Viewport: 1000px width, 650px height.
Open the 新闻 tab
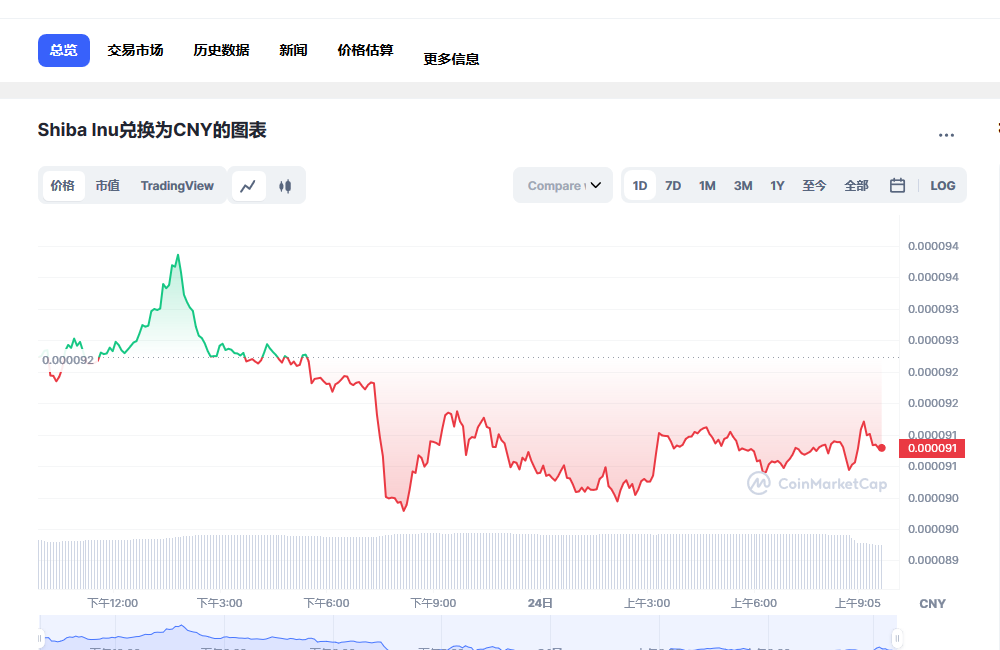click(293, 50)
